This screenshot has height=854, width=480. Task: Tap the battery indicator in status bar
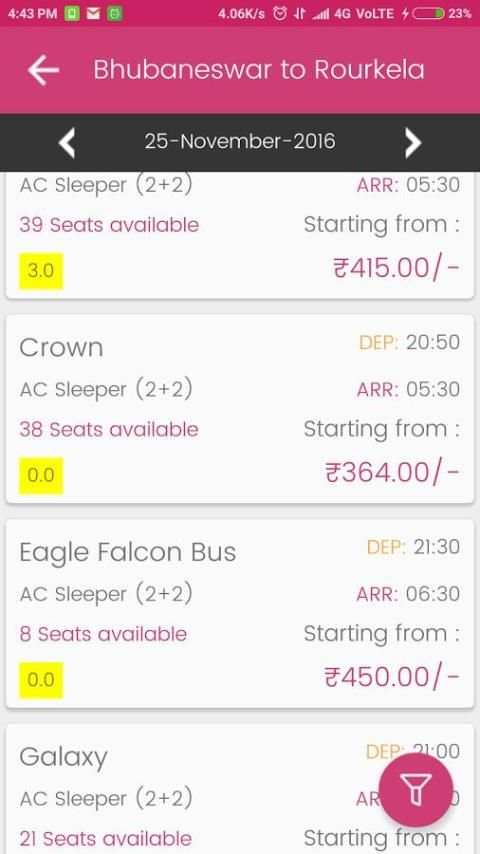(x=428, y=14)
